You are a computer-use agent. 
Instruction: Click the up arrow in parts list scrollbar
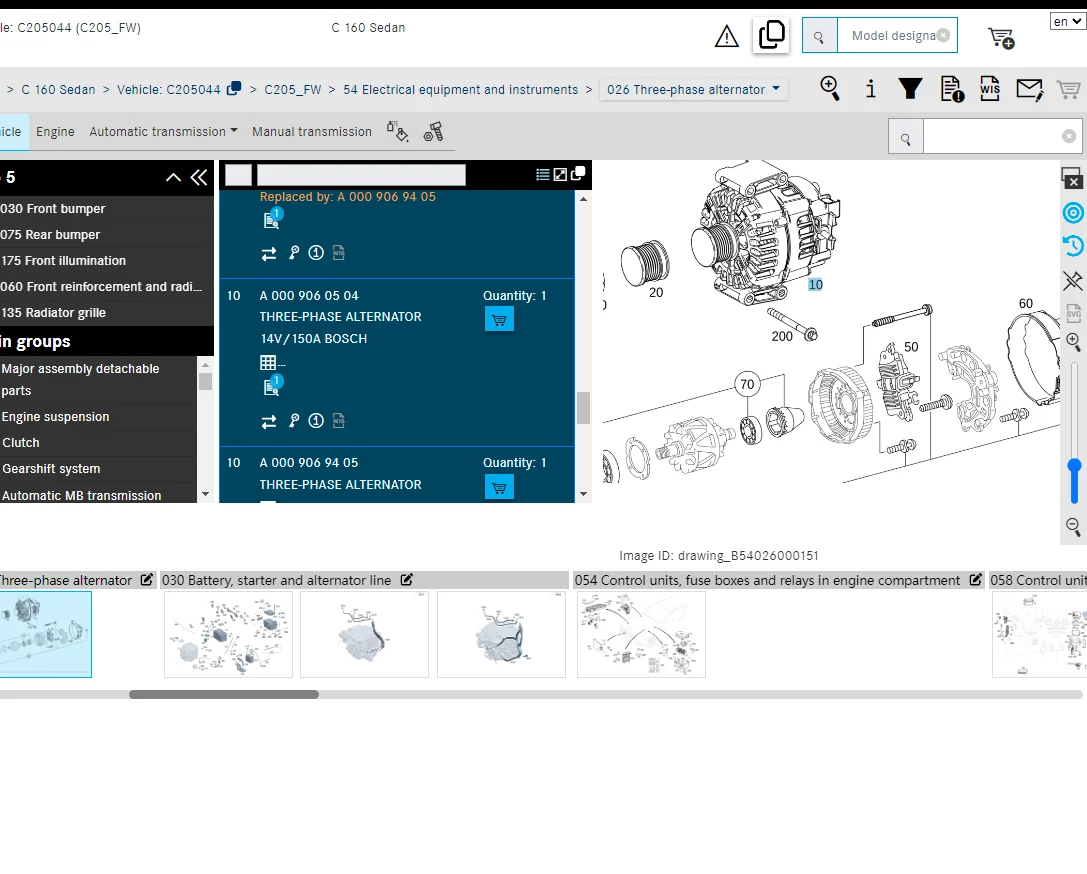[583, 199]
